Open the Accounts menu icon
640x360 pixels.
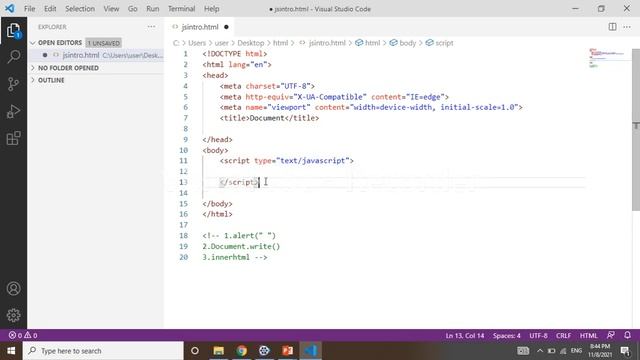pyautogui.click(x=13, y=289)
